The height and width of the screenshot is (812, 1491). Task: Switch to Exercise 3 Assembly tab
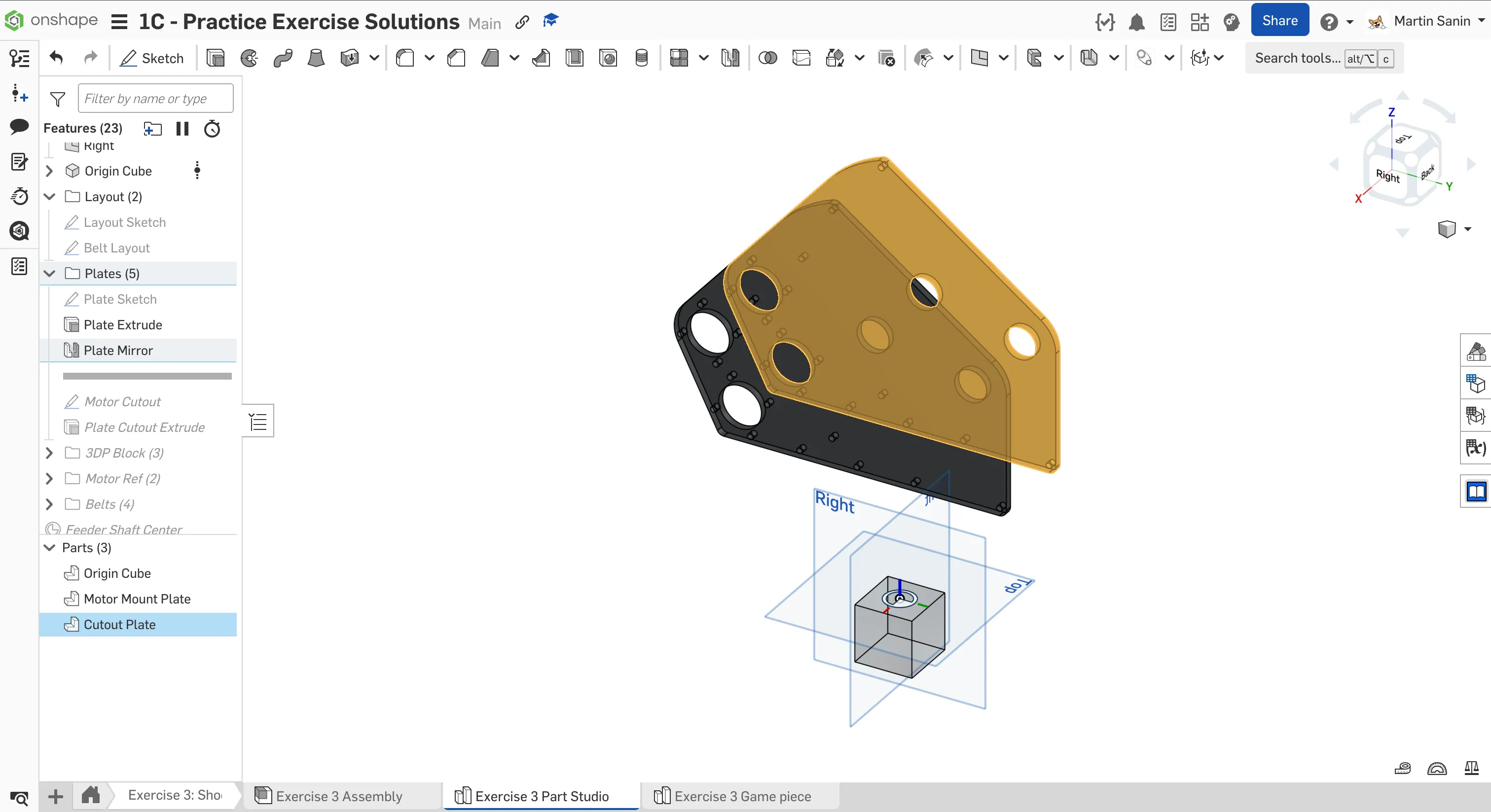(339, 796)
